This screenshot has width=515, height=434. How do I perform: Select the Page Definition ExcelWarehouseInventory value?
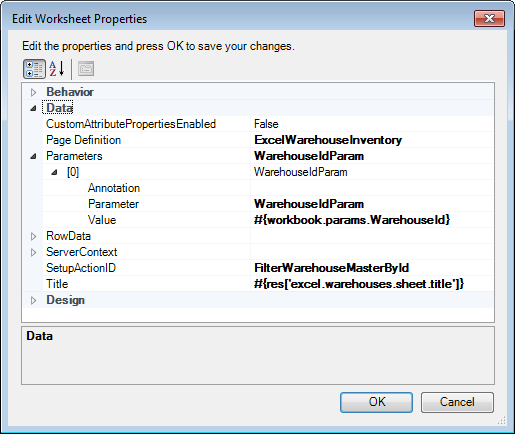pyautogui.click(x=372, y=140)
